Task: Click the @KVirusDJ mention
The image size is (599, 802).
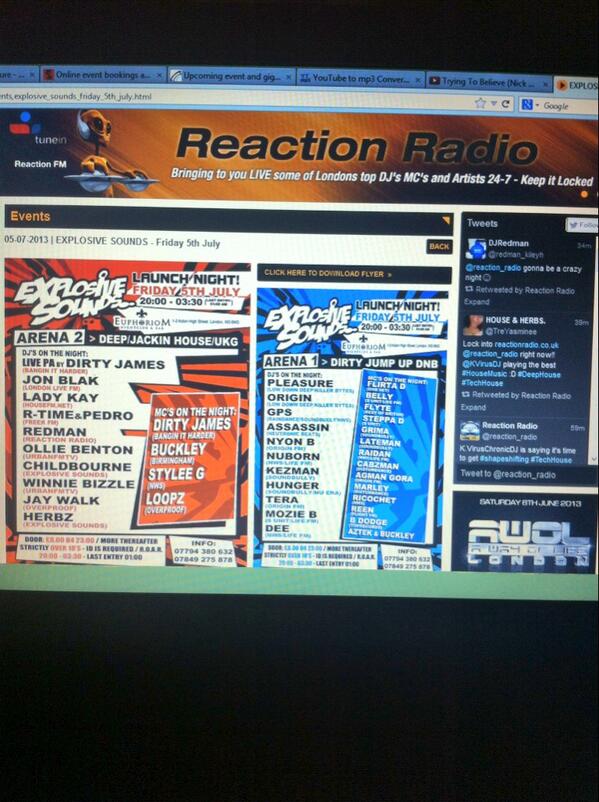Action: pyautogui.click(x=482, y=364)
